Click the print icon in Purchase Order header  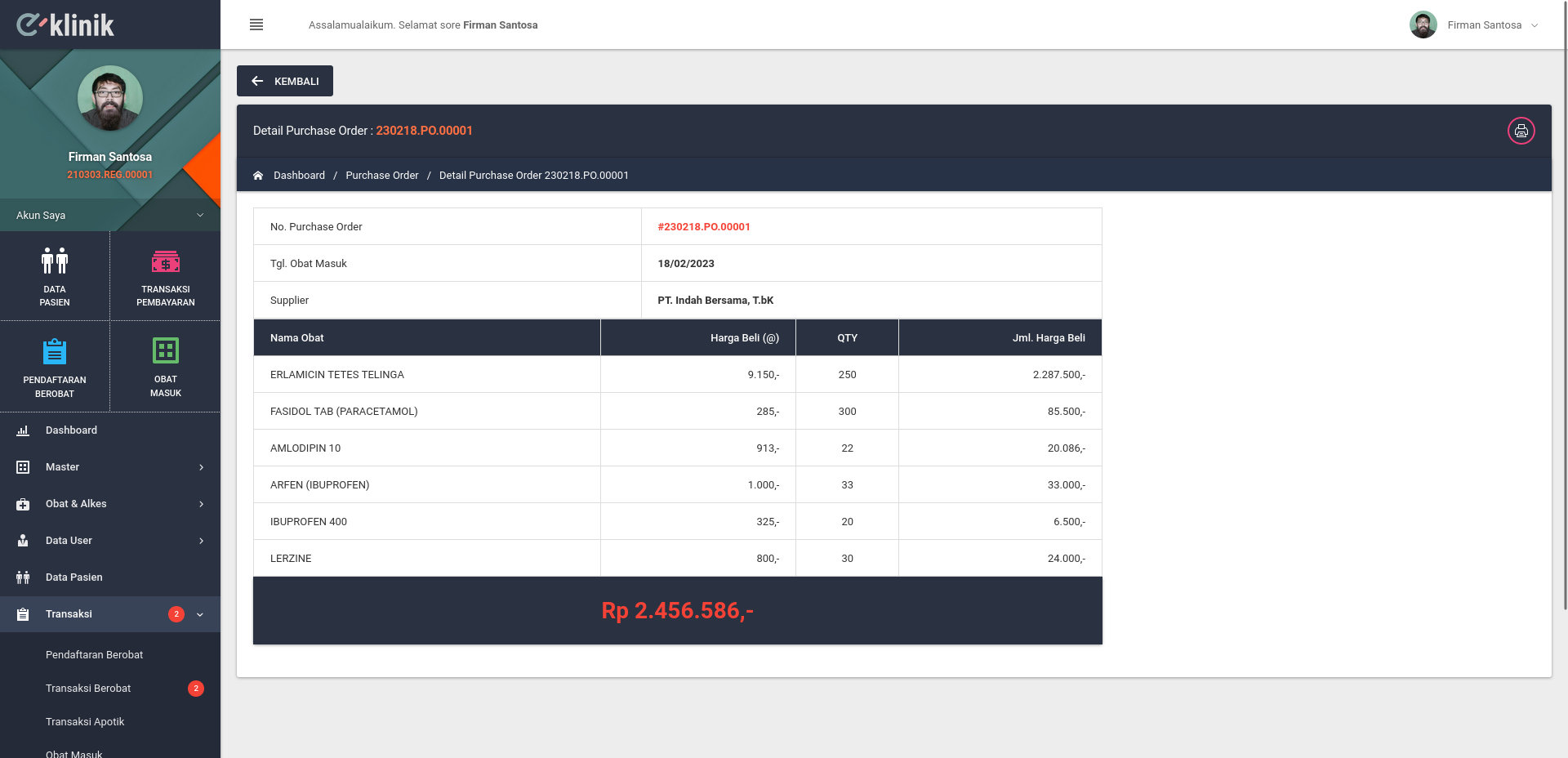pyautogui.click(x=1521, y=131)
